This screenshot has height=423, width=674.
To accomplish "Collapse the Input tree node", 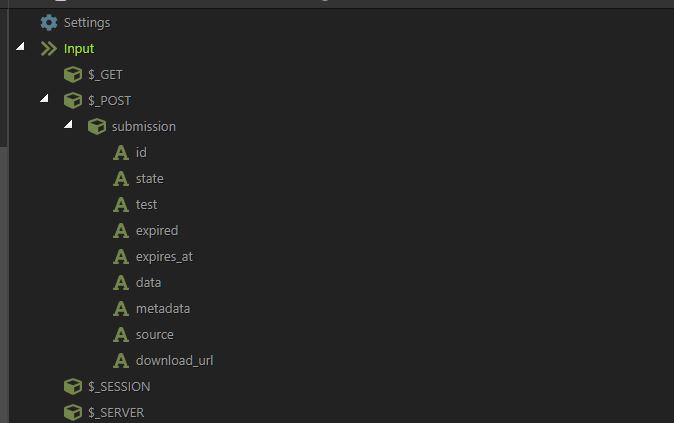I will point(20,47).
